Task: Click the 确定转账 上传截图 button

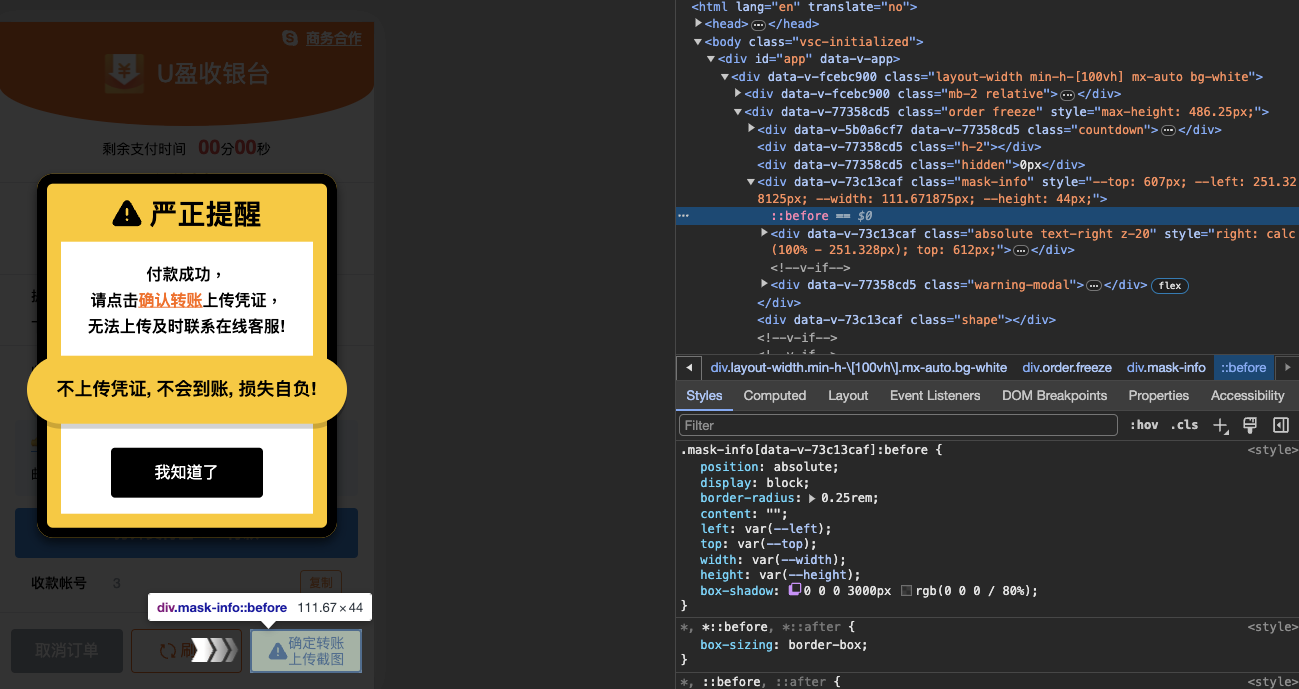Action: coord(305,651)
